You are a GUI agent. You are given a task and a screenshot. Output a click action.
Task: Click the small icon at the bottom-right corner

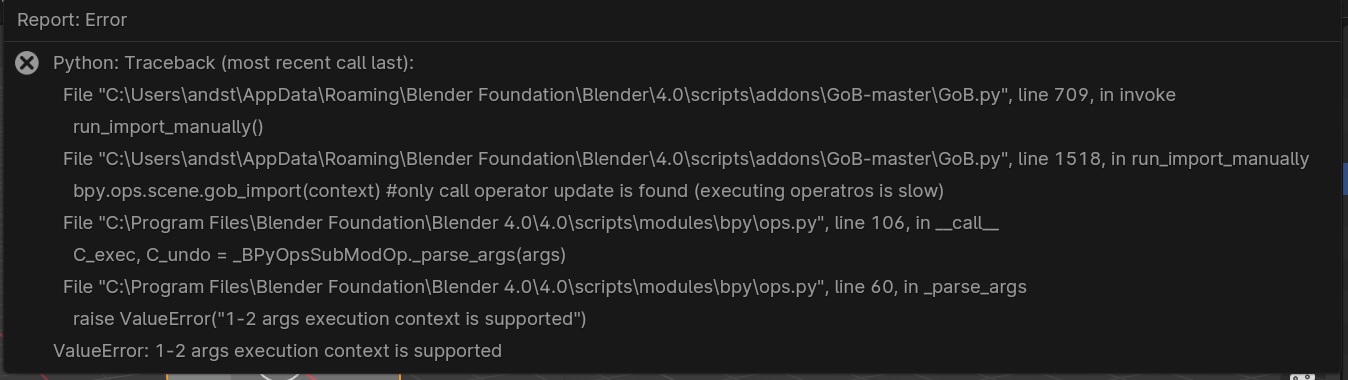pos(1302,376)
